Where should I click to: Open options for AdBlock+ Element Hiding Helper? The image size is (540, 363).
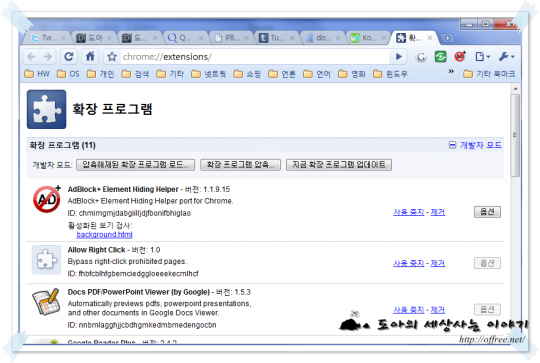pos(487,212)
